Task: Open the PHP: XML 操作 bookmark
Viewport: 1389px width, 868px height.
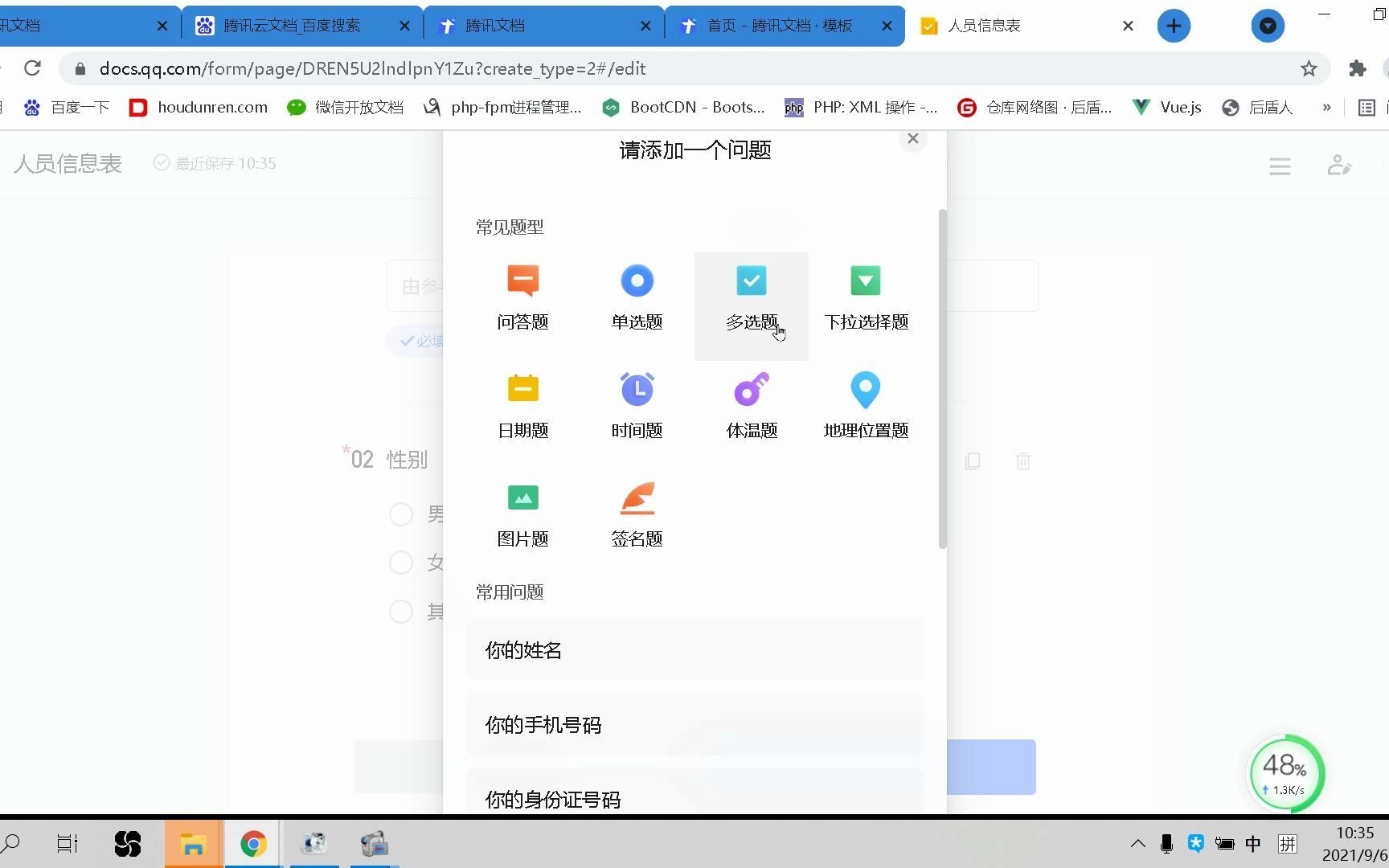Action: coord(861,107)
